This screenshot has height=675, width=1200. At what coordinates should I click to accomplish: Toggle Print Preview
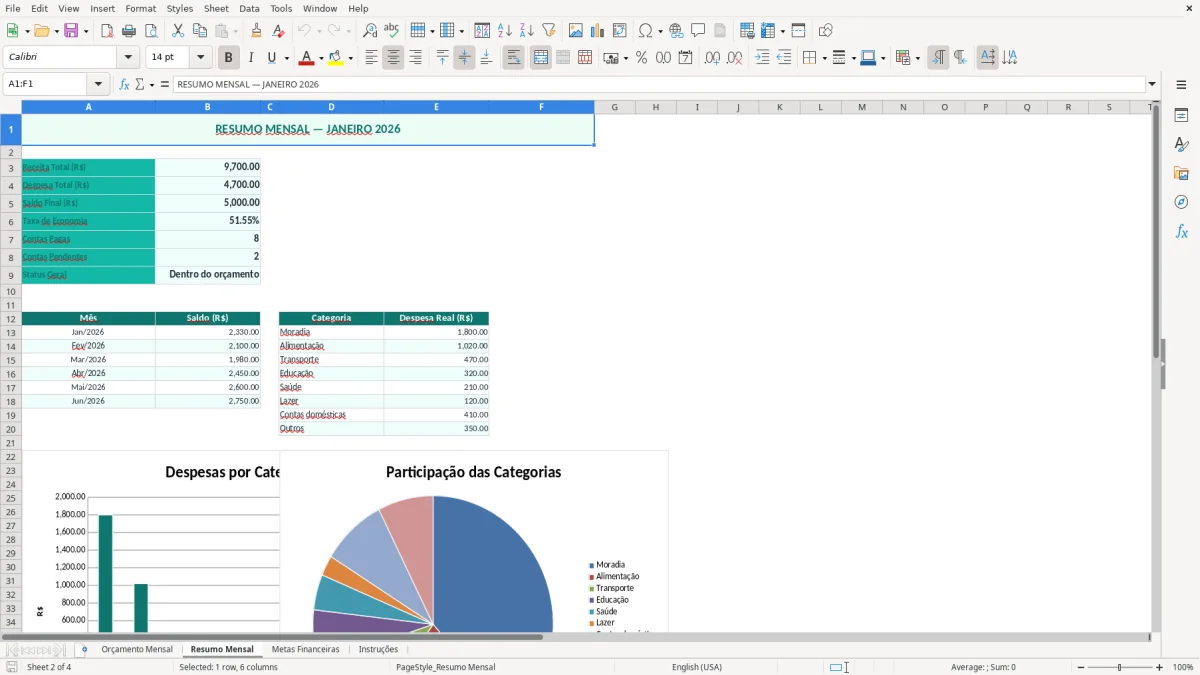(x=151, y=31)
